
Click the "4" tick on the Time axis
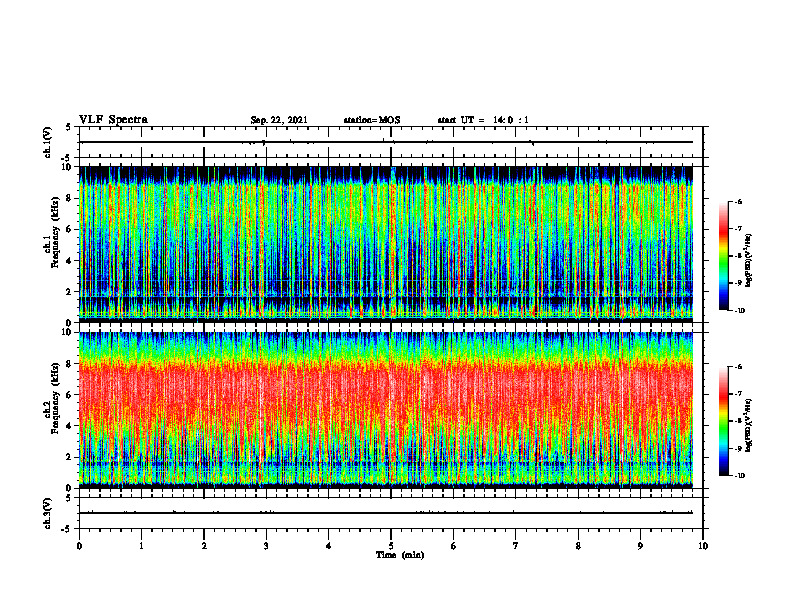pyautogui.click(x=329, y=546)
